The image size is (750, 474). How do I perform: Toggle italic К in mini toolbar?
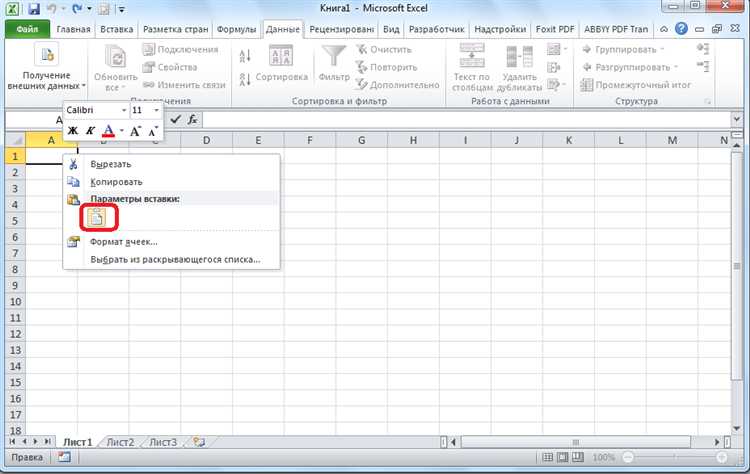click(90, 130)
